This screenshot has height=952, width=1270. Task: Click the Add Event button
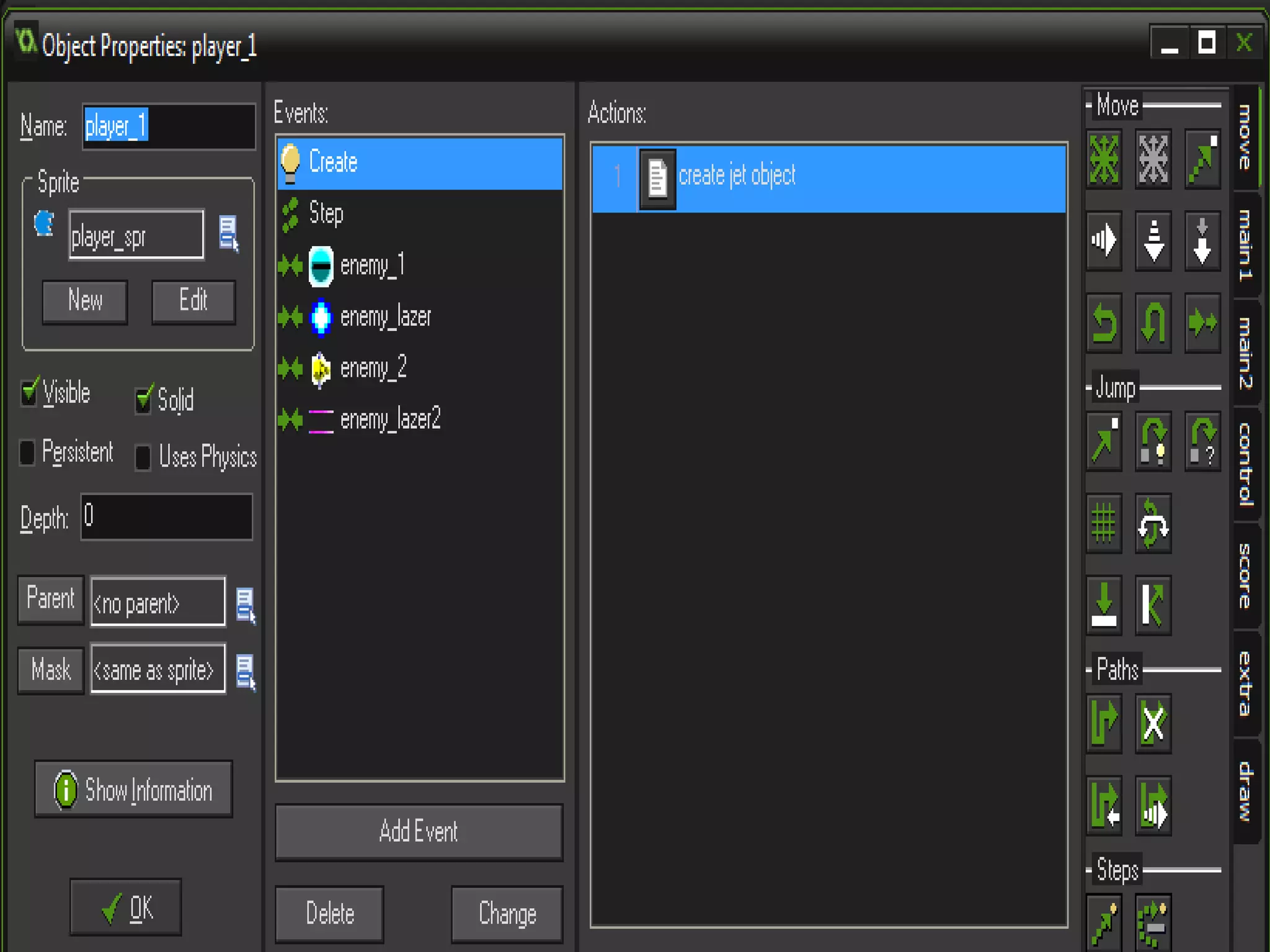419,832
